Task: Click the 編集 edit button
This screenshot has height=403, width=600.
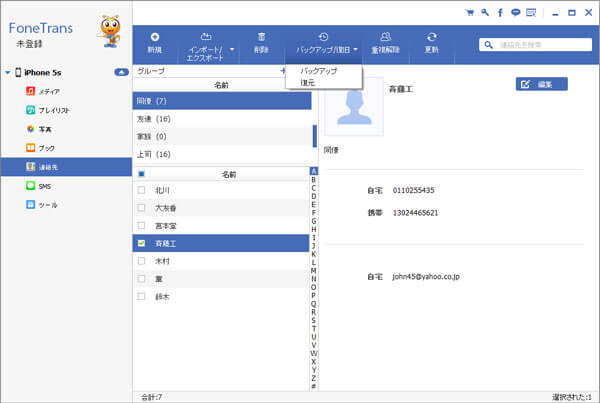Action: pos(541,84)
